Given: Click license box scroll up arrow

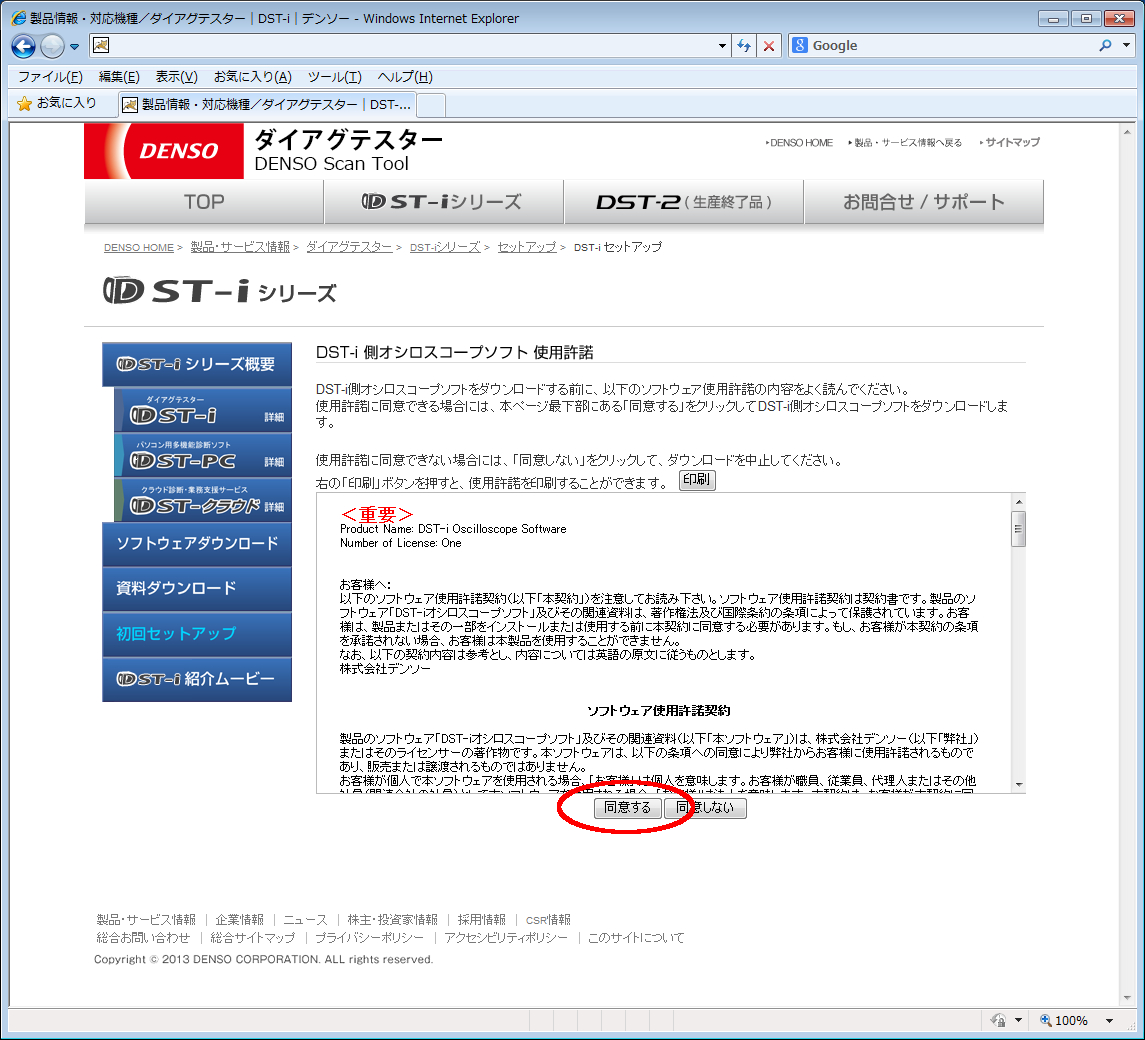Looking at the screenshot, I should 1019,502.
